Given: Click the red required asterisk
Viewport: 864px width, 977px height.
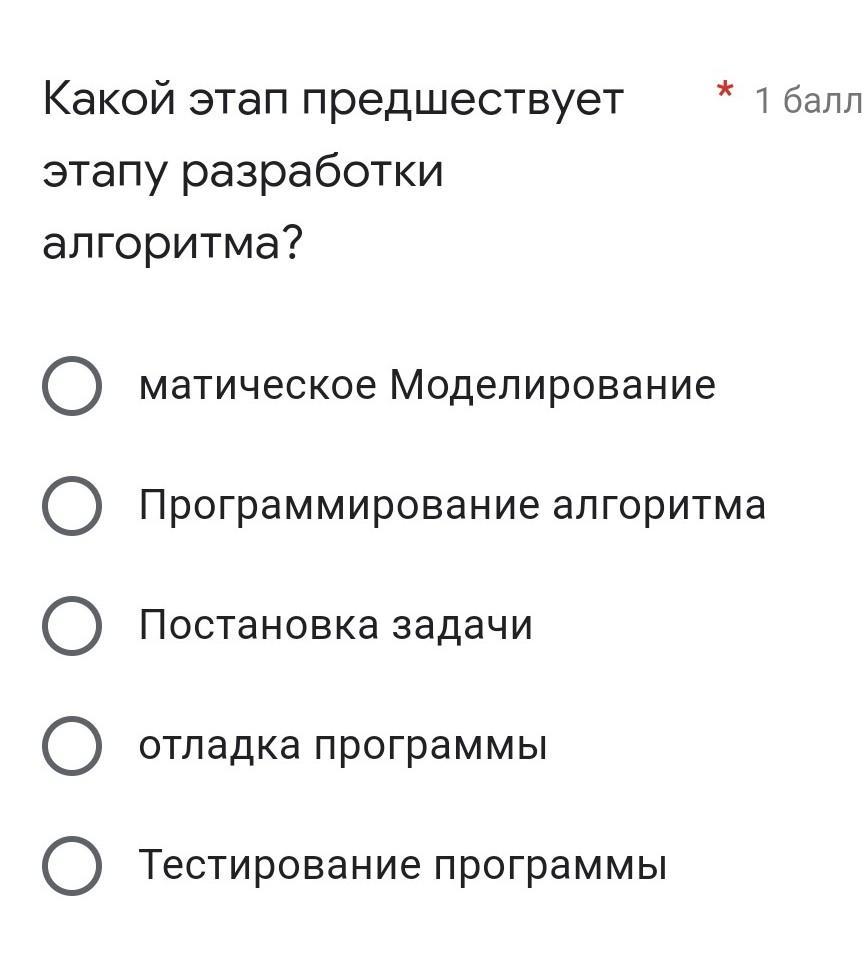Looking at the screenshot, I should click(724, 91).
